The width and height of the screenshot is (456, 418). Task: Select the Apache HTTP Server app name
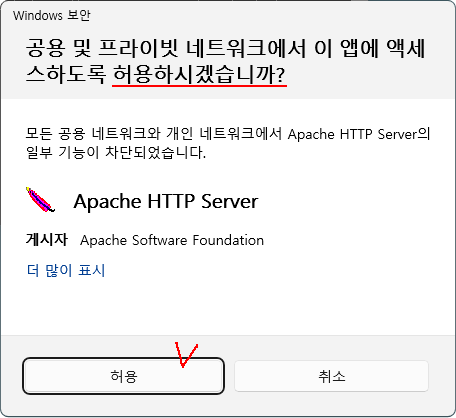click(x=166, y=201)
